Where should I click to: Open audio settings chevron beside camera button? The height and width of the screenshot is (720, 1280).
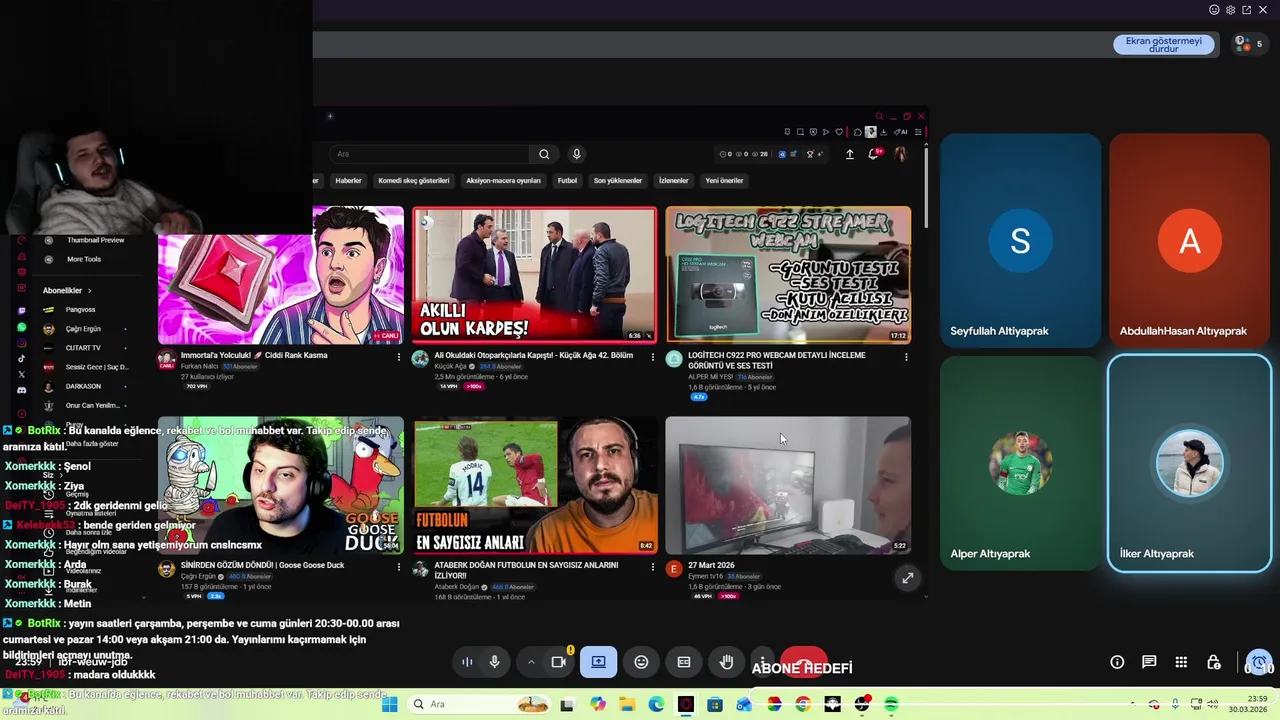531,662
